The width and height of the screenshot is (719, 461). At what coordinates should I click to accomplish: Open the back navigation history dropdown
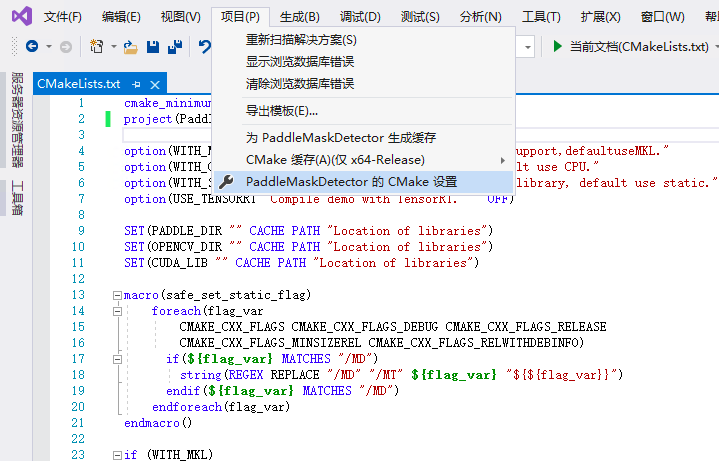point(49,47)
